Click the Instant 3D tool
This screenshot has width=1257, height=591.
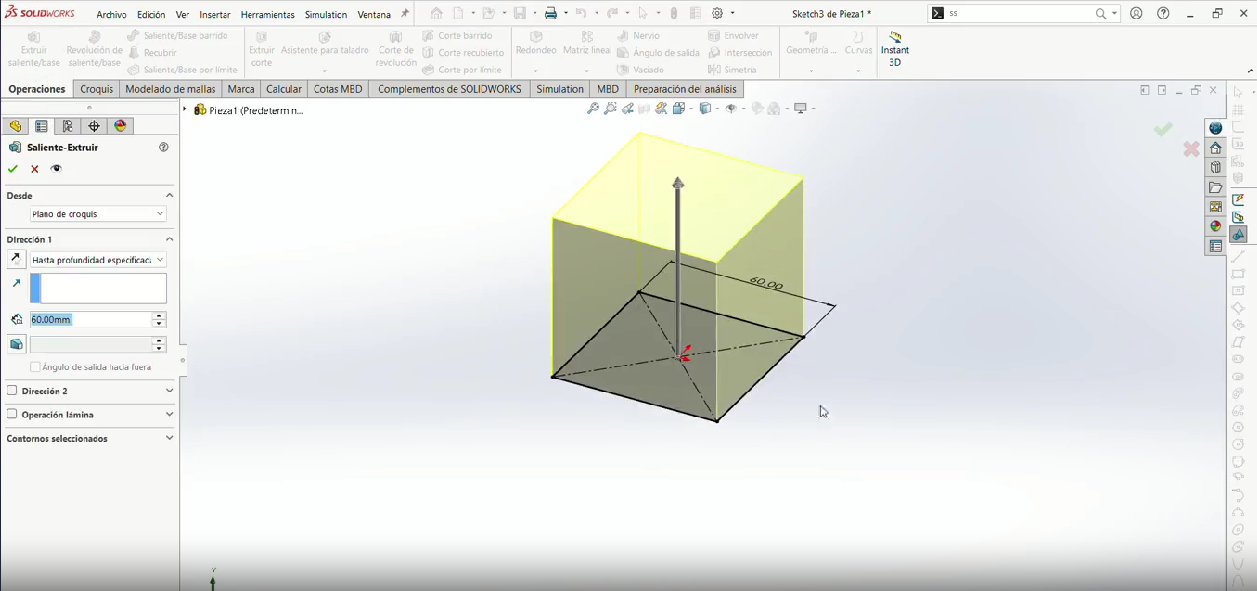tap(895, 49)
